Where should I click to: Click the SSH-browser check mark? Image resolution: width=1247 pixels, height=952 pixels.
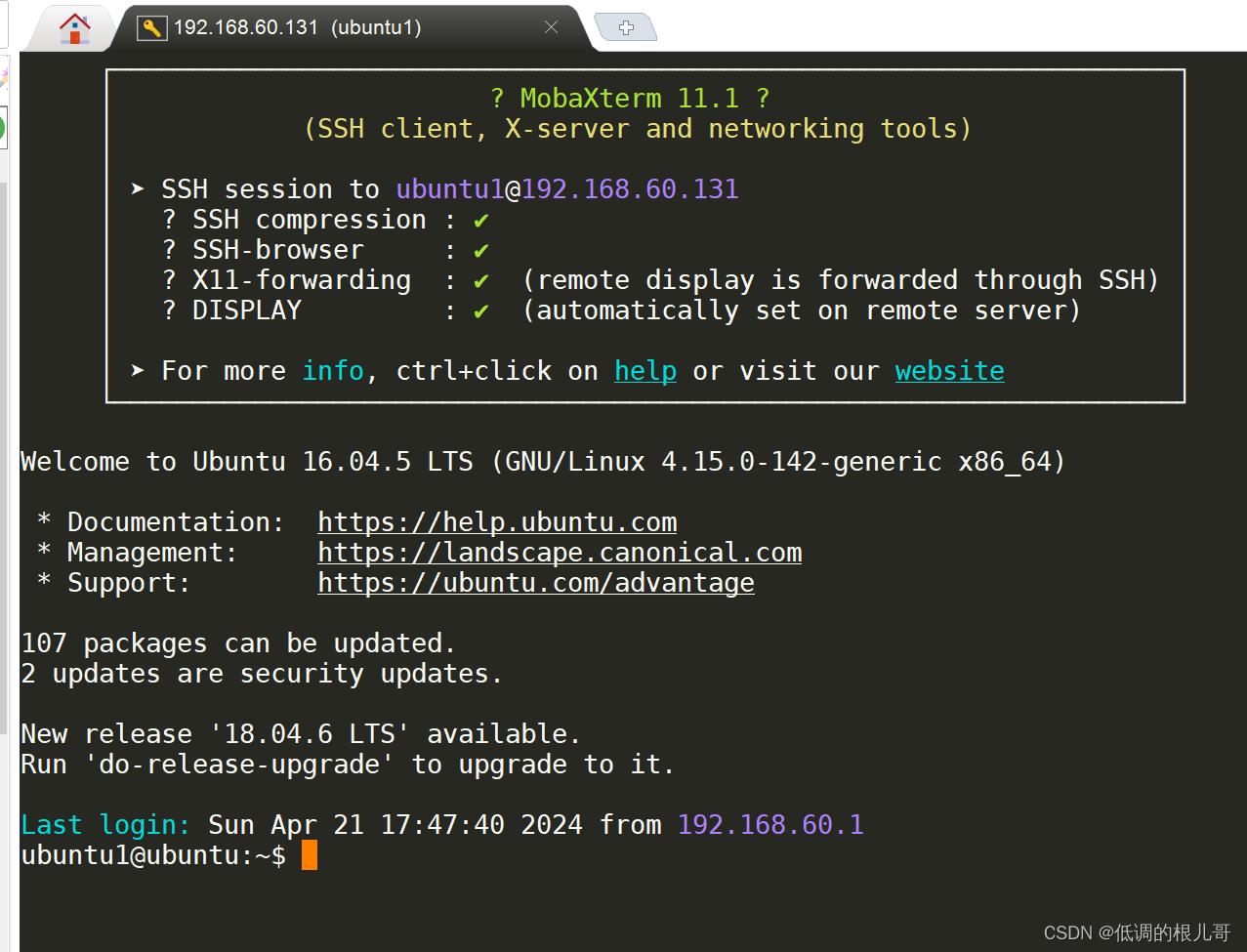point(480,251)
